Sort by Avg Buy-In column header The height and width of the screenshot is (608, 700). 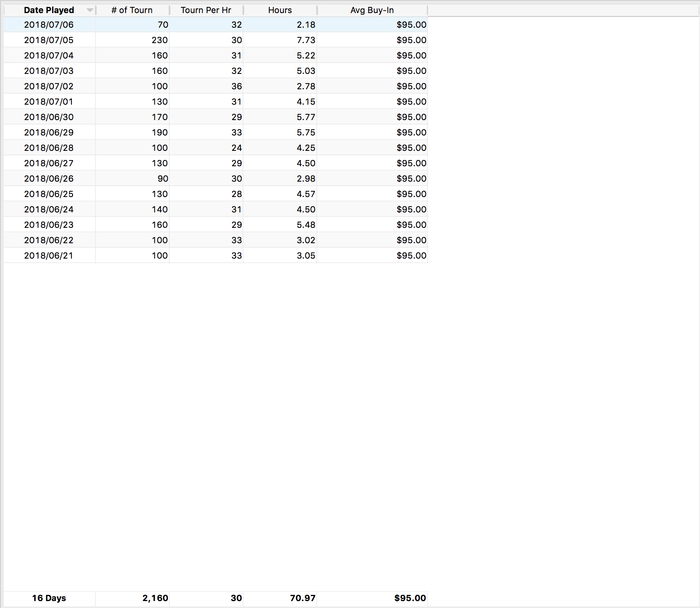point(372,10)
